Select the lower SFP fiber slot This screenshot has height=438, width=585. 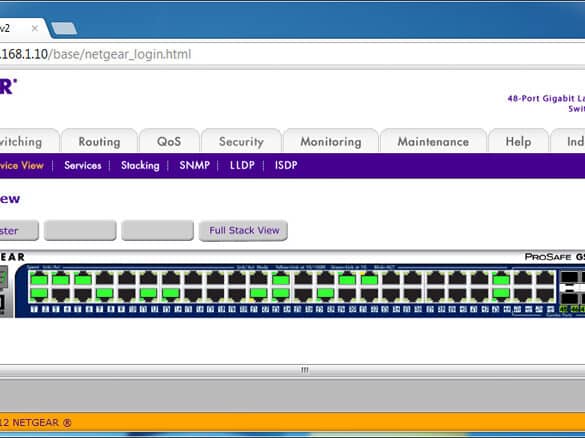569,298
